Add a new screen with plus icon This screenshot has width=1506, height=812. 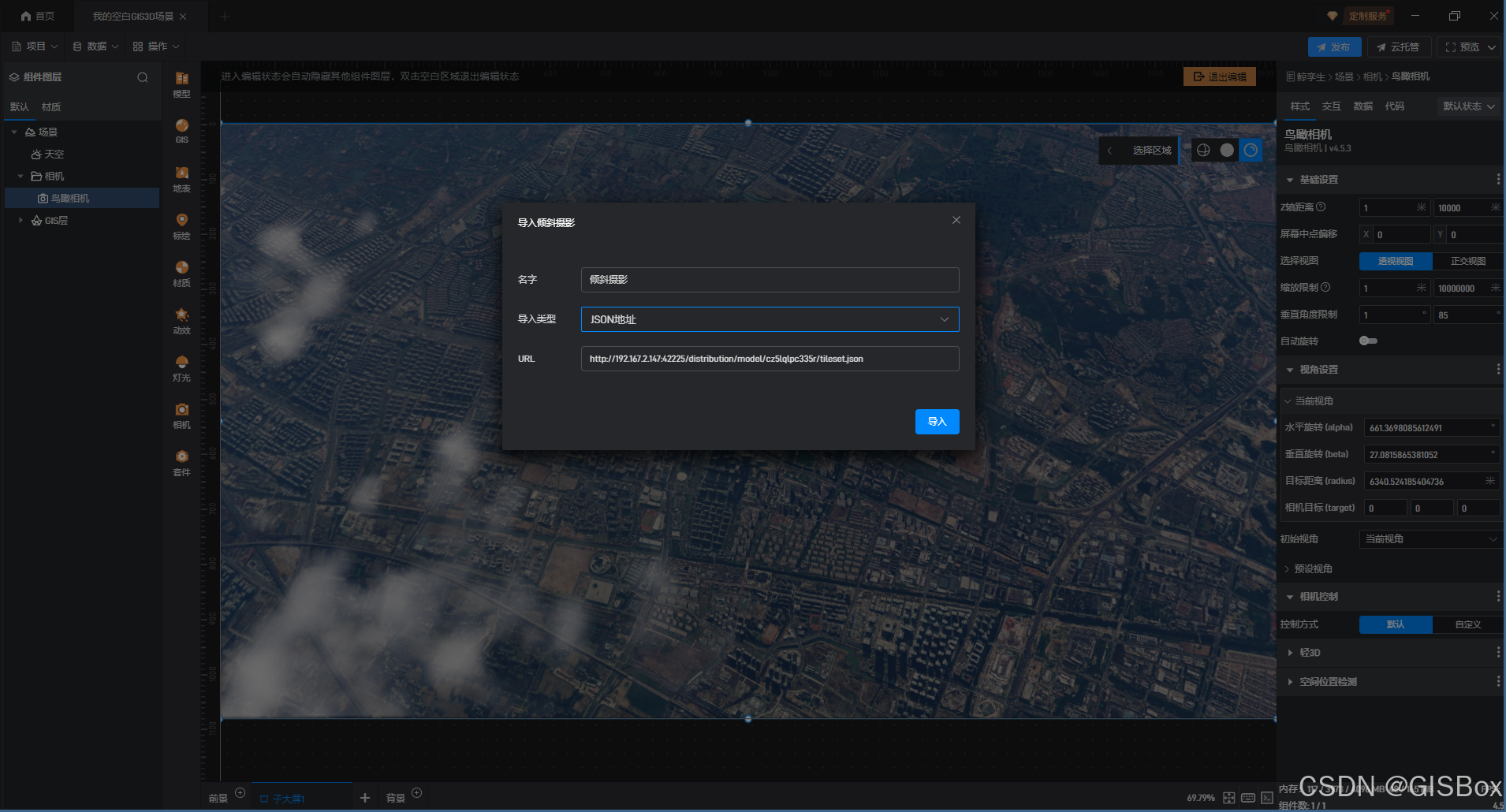(x=364, y=798)
